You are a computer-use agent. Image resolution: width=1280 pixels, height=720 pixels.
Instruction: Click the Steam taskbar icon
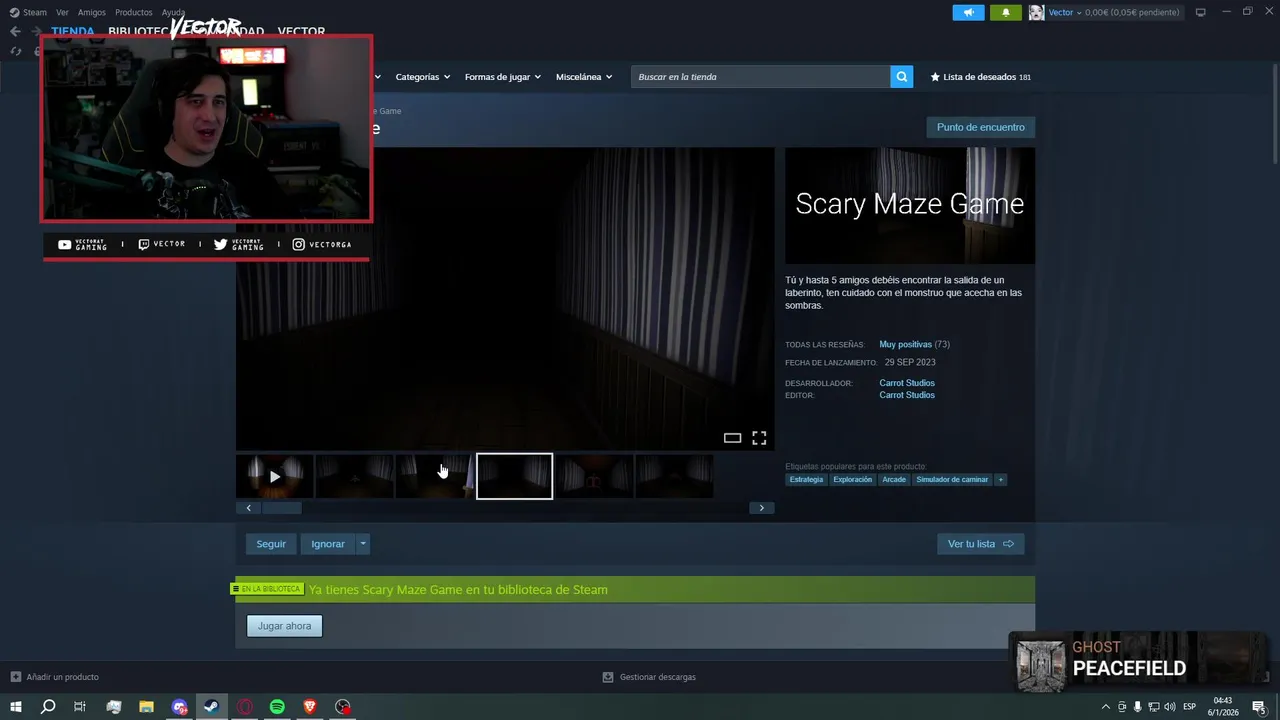point(211,707)
